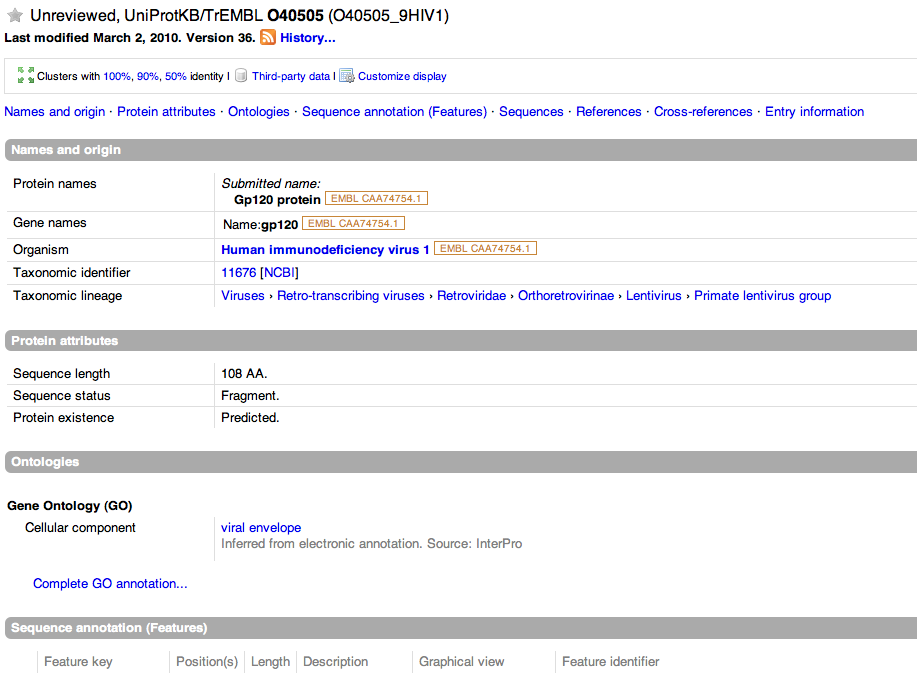Click the favorite star icon beside the entry title

pyautogui.click(x=15, y=16)
